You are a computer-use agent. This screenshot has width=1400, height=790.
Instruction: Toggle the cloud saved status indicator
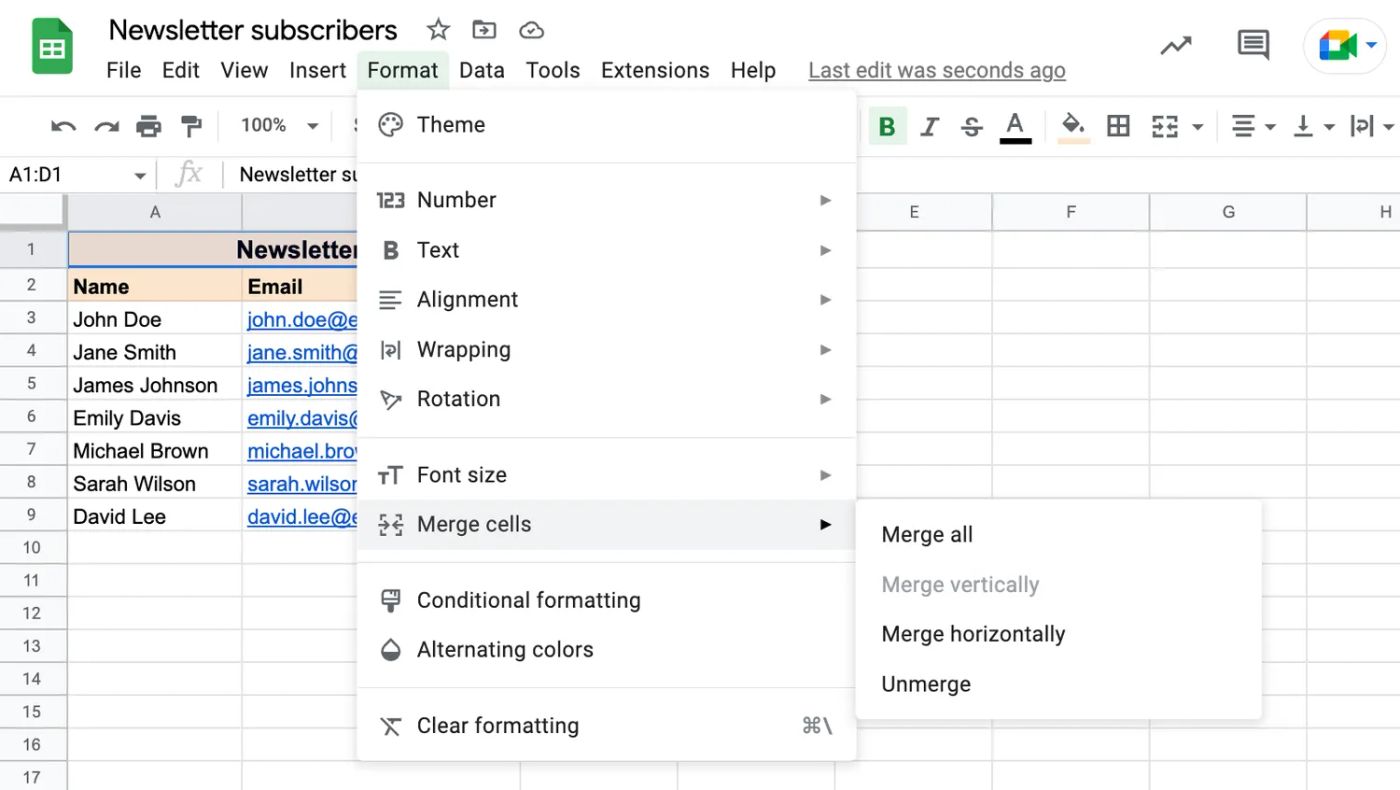click(x=531, y=30)
